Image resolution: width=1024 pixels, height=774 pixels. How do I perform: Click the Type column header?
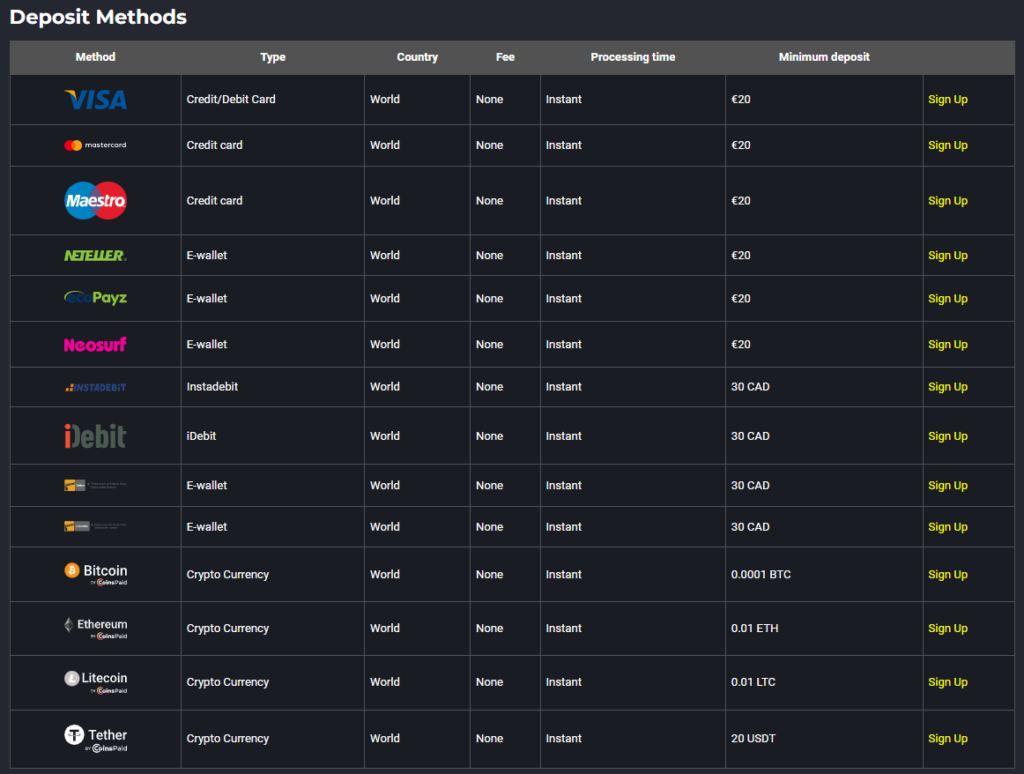tap(273, 57)
